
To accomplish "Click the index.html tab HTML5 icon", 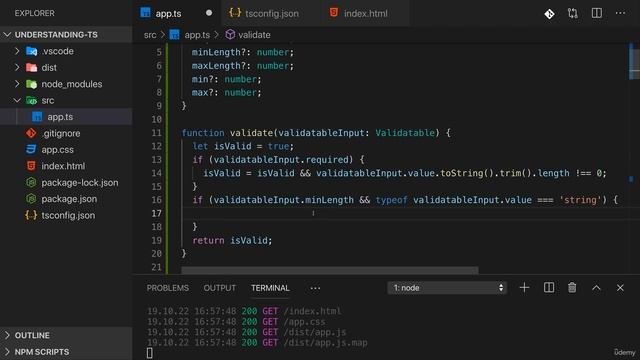I will pyautogui.click(x=334, y=13).
